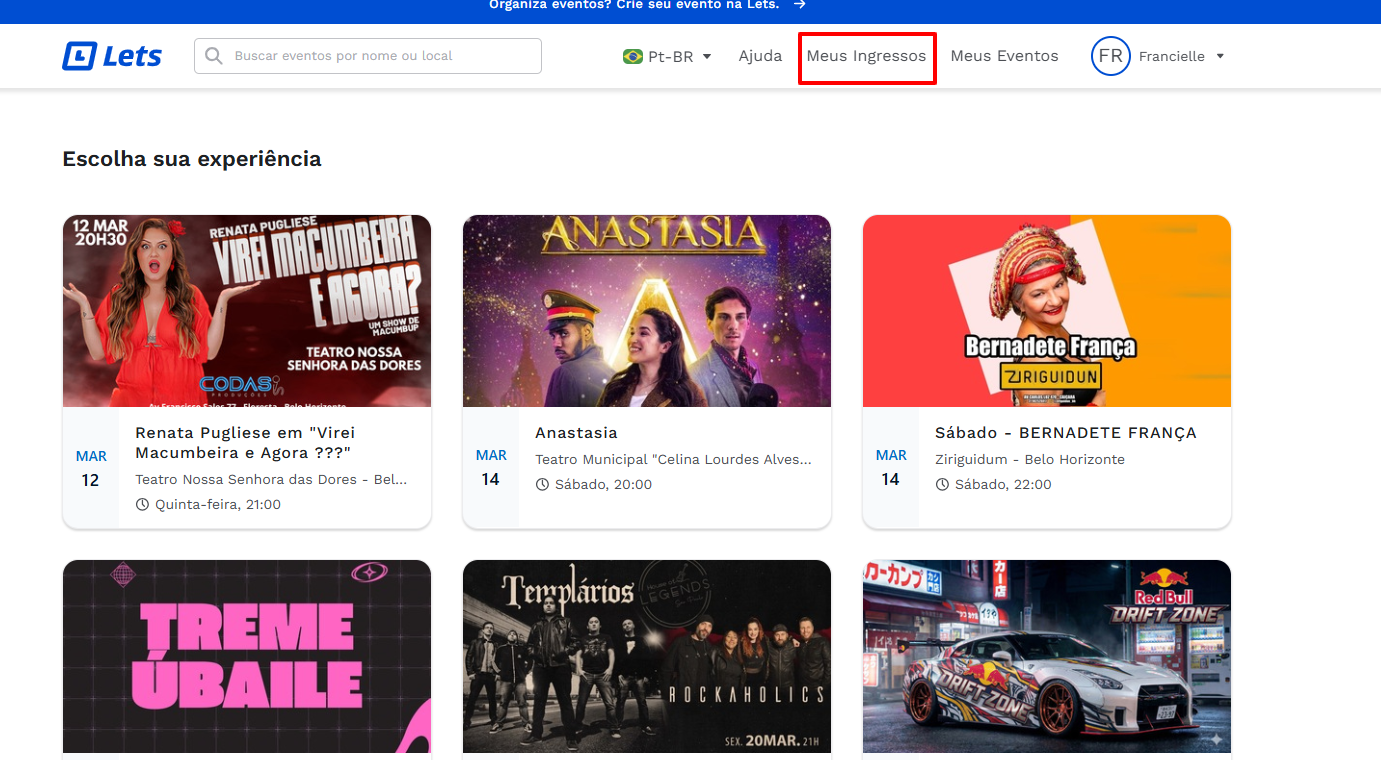View the Templários Rockaholics event poster
Image resolution: width=1381 pixels, height=760 pixels.
click(646, 656)
